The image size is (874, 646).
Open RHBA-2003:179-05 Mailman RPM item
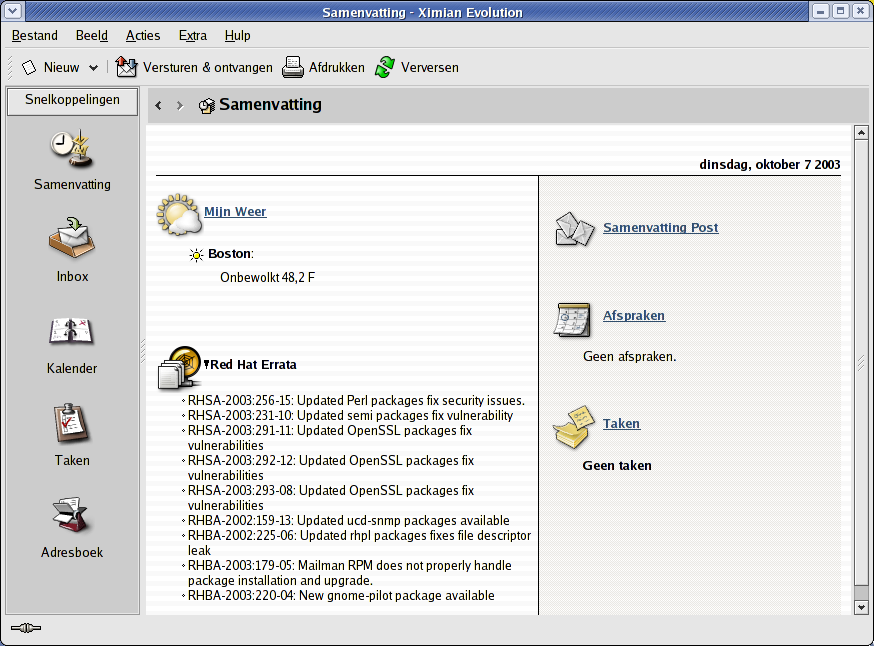click(349, 573)
